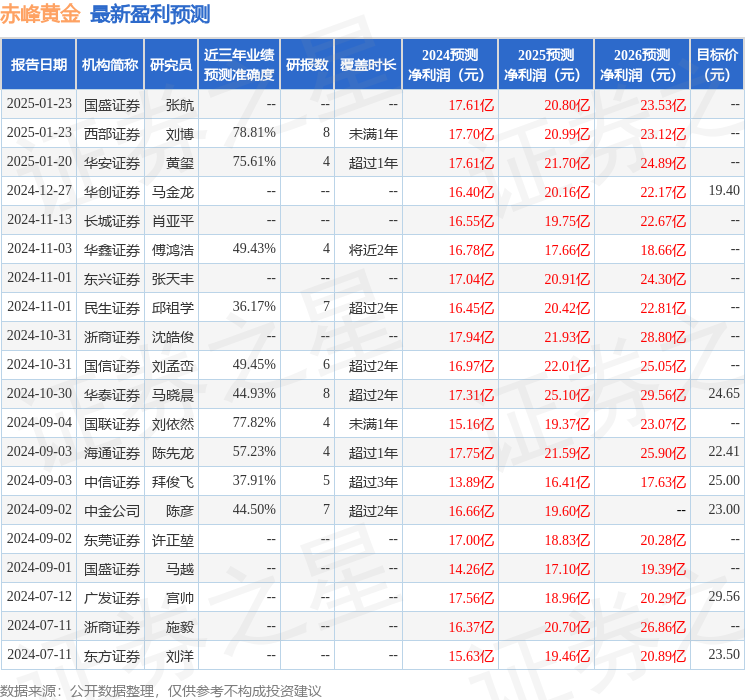Click the 数据来源 disclaimer footer text
The height and width of the screenshot is (700, 745).
161,691
